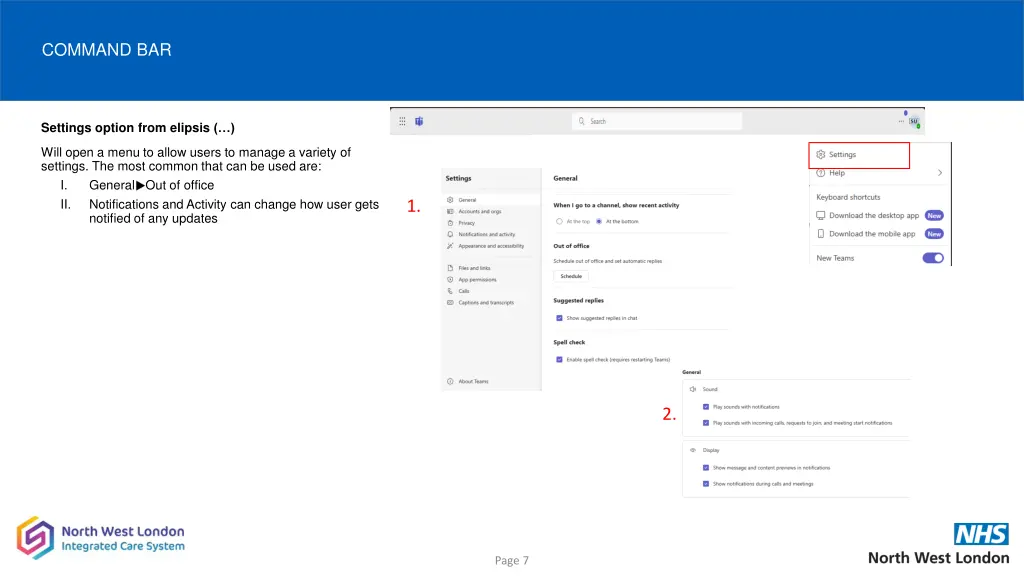
Task: Open Keyboard shortcuts menu entry
Action: [x=848, y=197]
